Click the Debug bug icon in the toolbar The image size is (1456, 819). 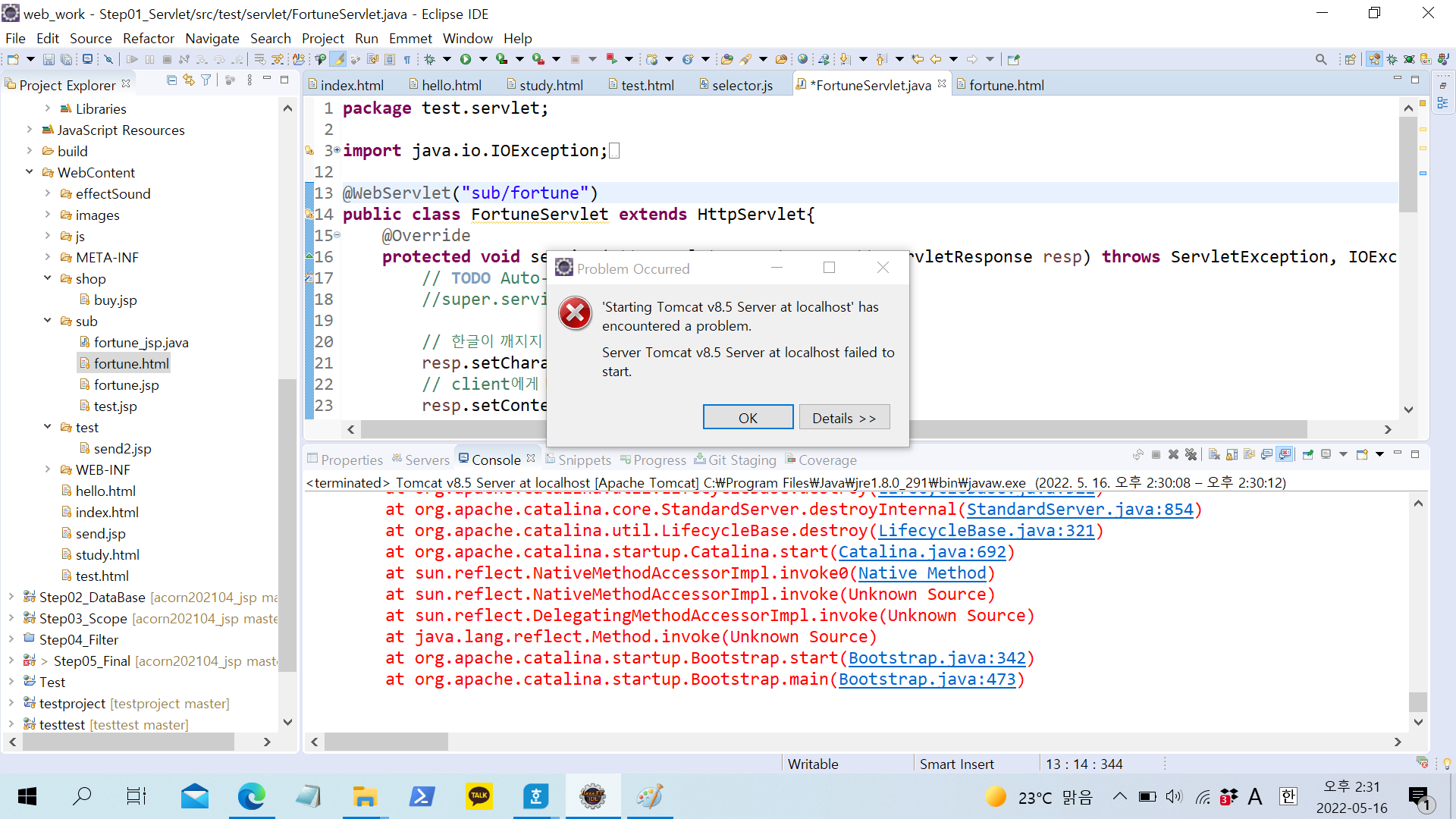[429, 59]
